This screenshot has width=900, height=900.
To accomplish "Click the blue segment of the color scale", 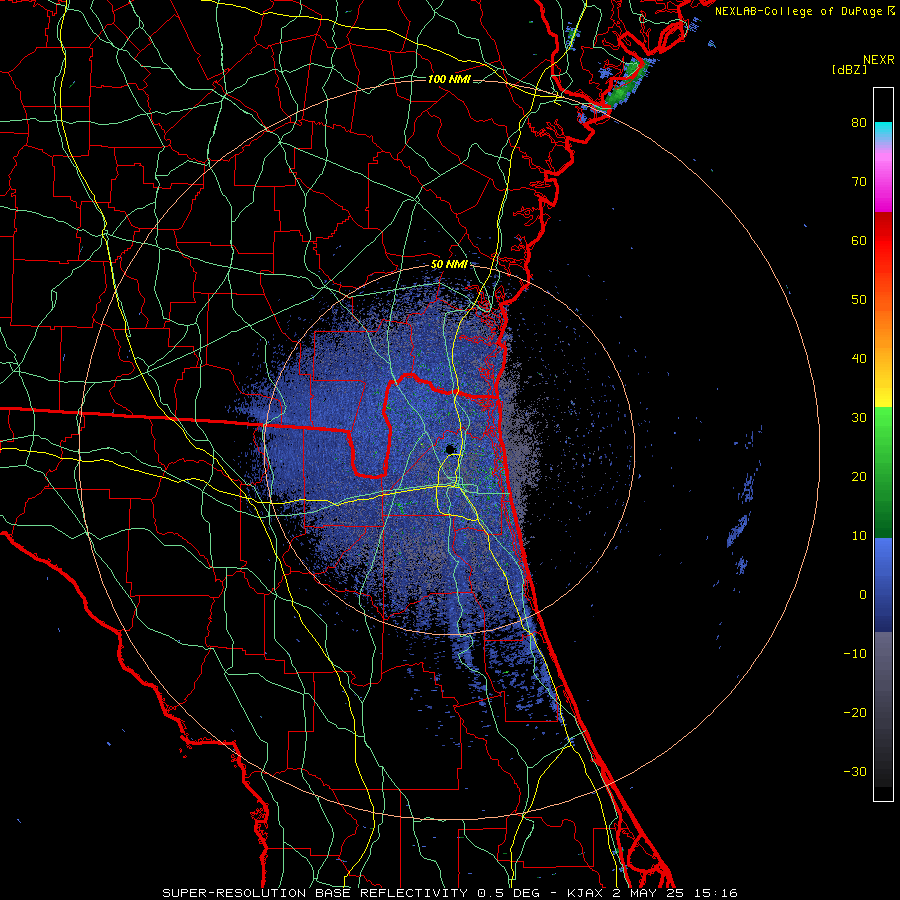I will (883, 585).
